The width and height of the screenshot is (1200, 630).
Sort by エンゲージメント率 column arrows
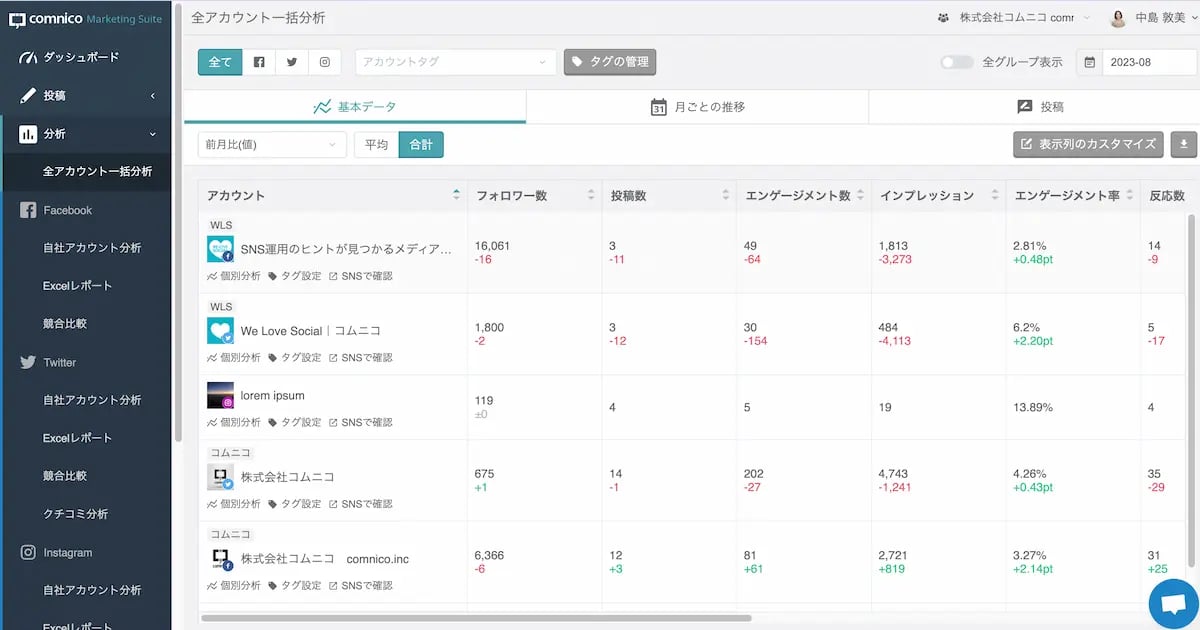point(1130,195)
